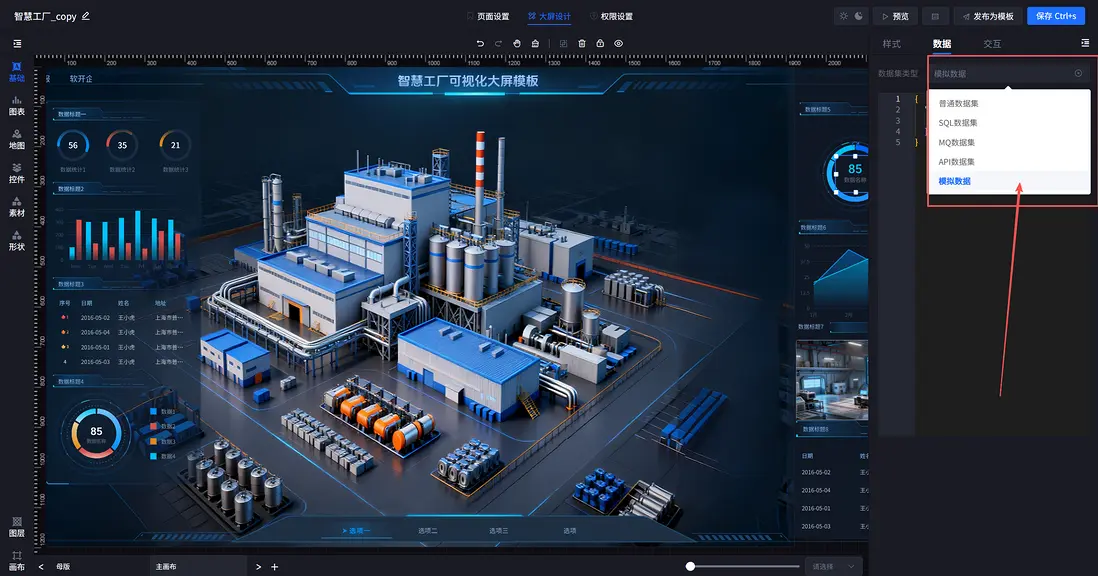Open the 素材 materials category
Viewport: 1098px width, 576px height.
click(17, 206)
